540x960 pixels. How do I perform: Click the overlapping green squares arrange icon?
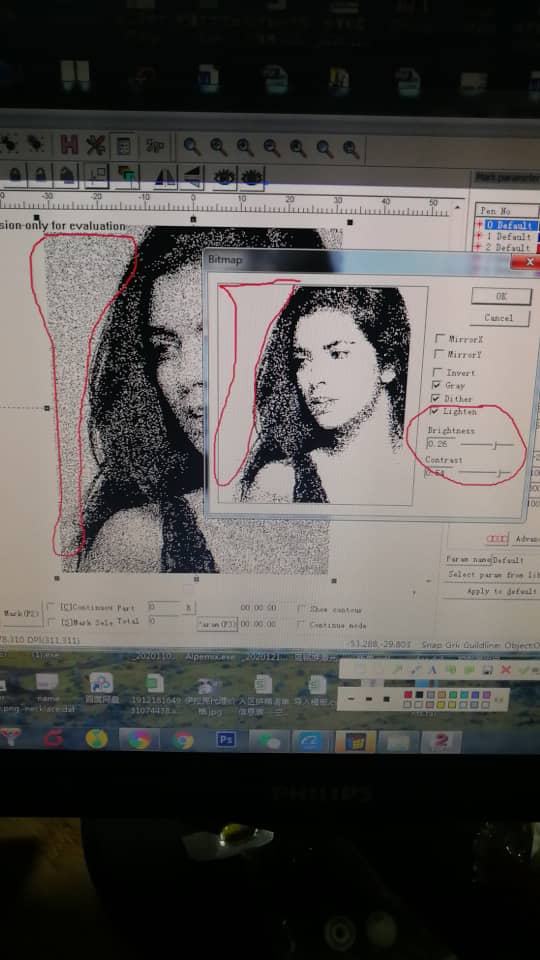tap(127, 176)
